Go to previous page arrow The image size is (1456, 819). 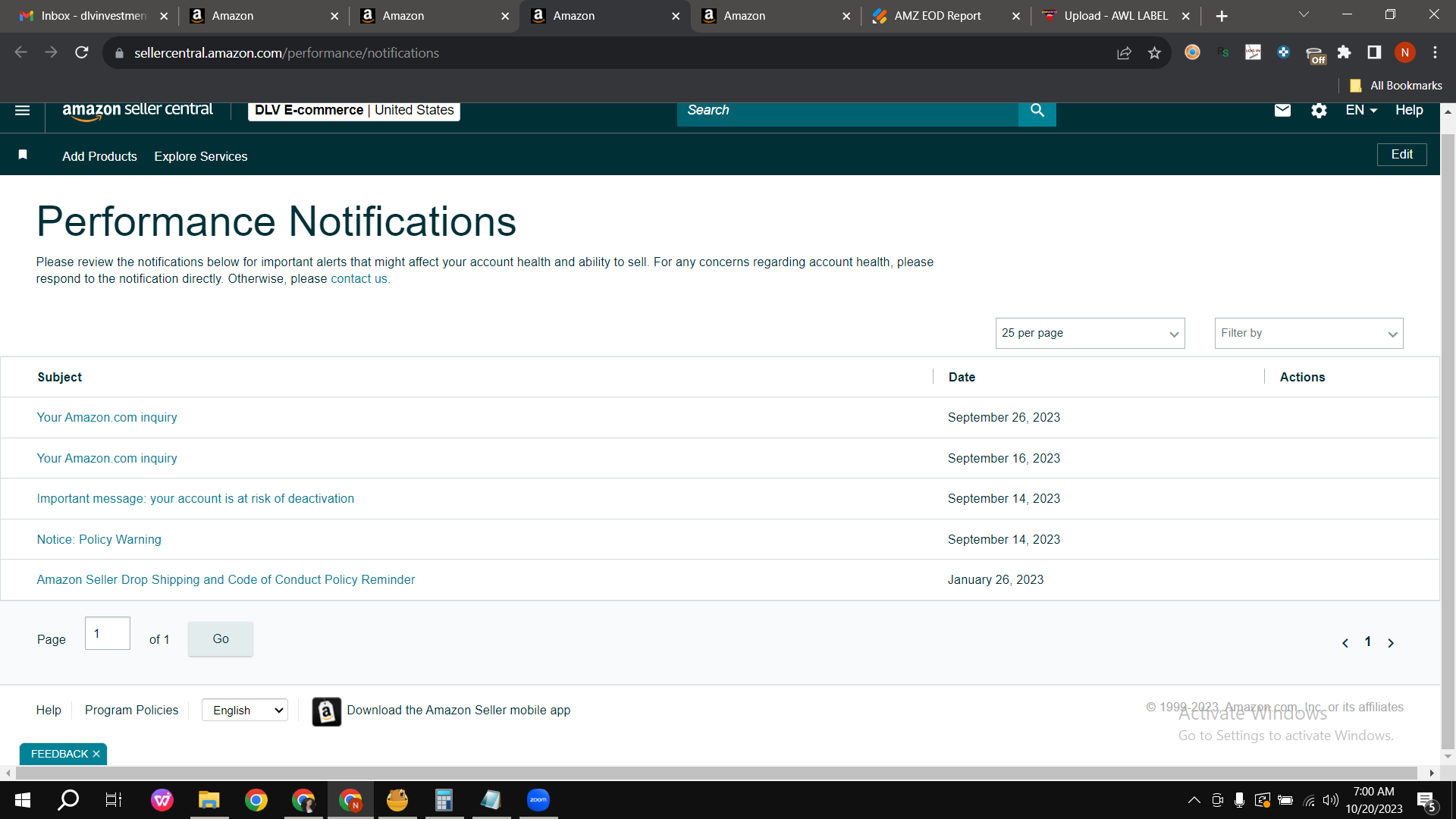click(x=1345, y=643)
